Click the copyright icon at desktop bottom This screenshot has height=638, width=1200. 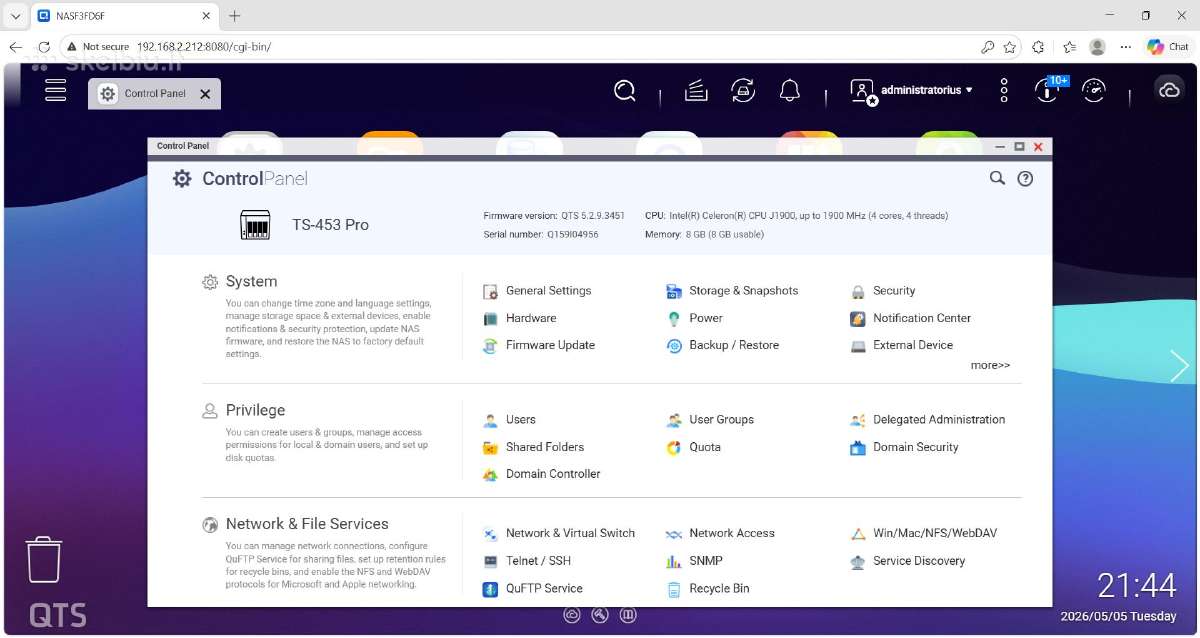coord(572,616)
